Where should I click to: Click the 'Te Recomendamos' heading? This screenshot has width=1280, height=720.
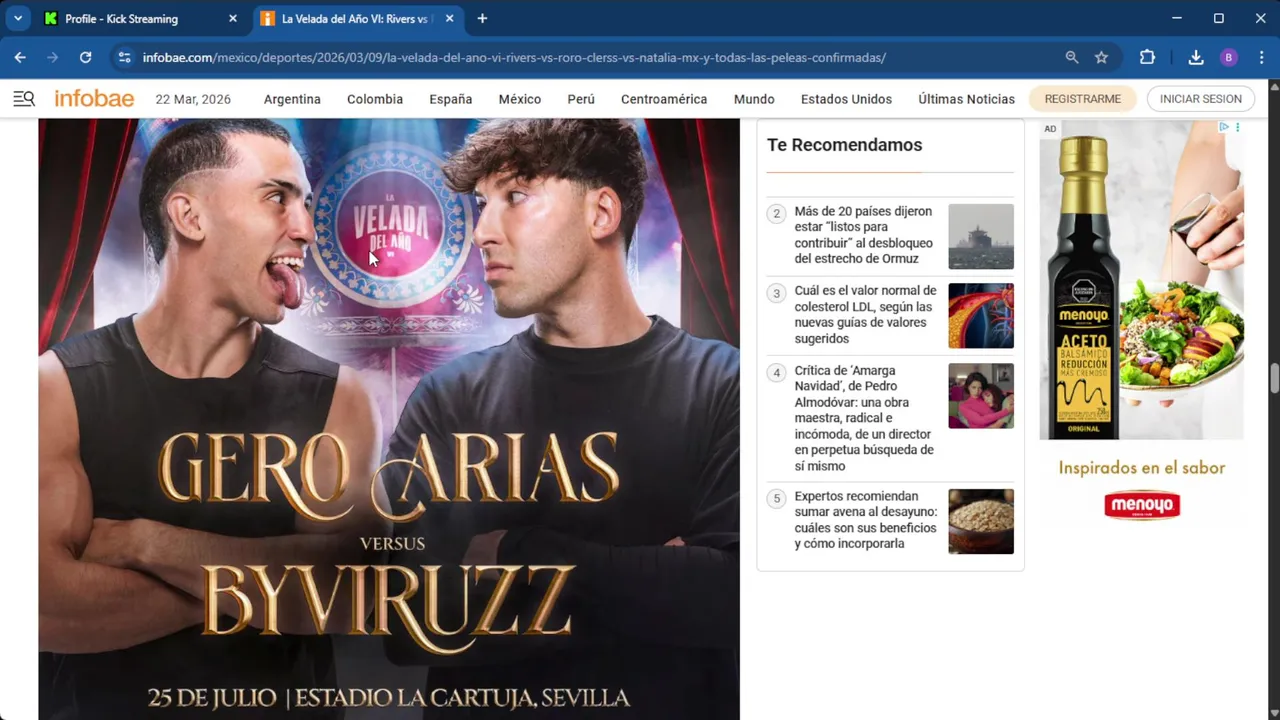point(844,145)
